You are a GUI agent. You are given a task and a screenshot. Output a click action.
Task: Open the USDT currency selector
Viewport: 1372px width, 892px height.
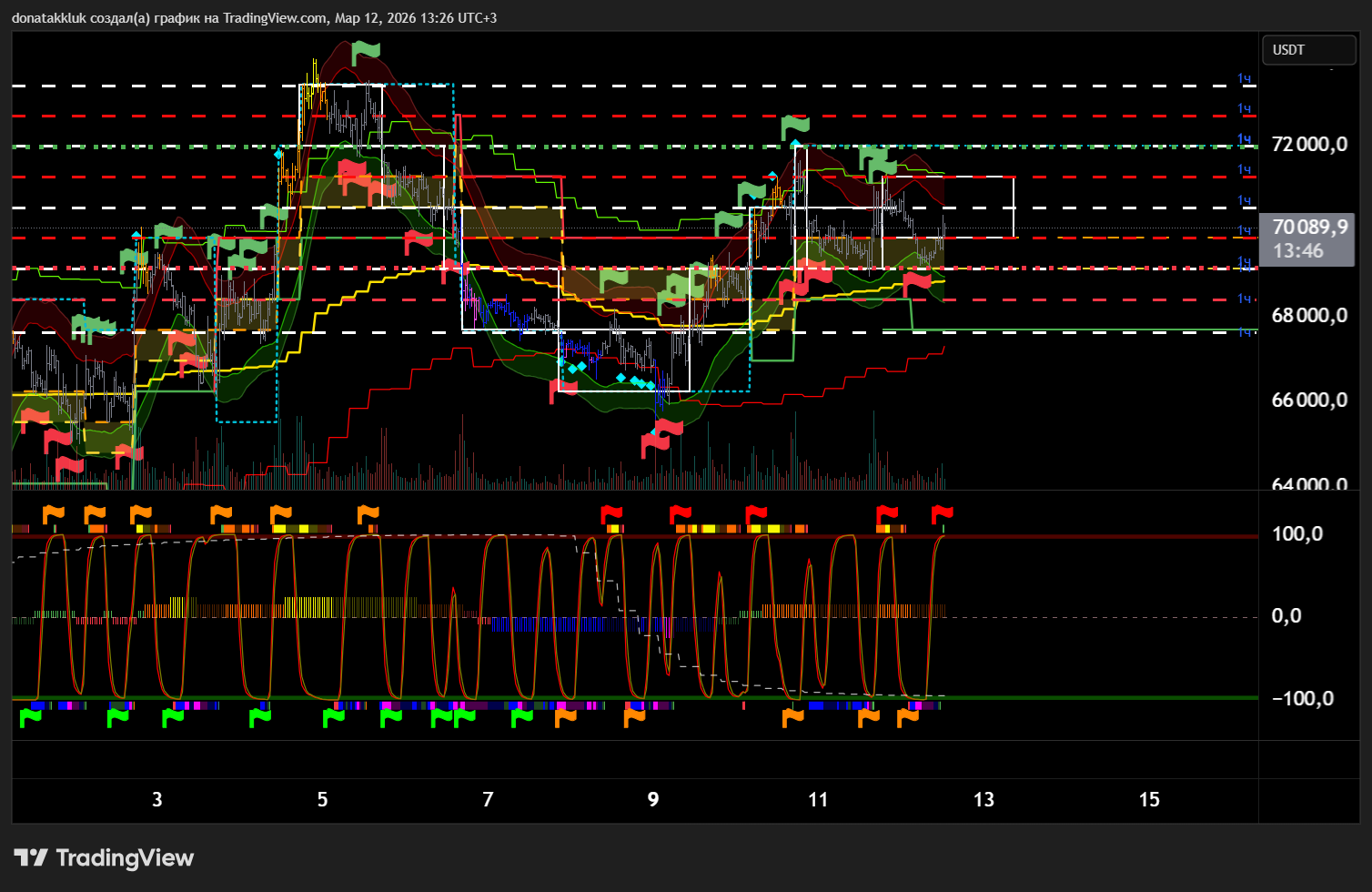point(1308,50)
